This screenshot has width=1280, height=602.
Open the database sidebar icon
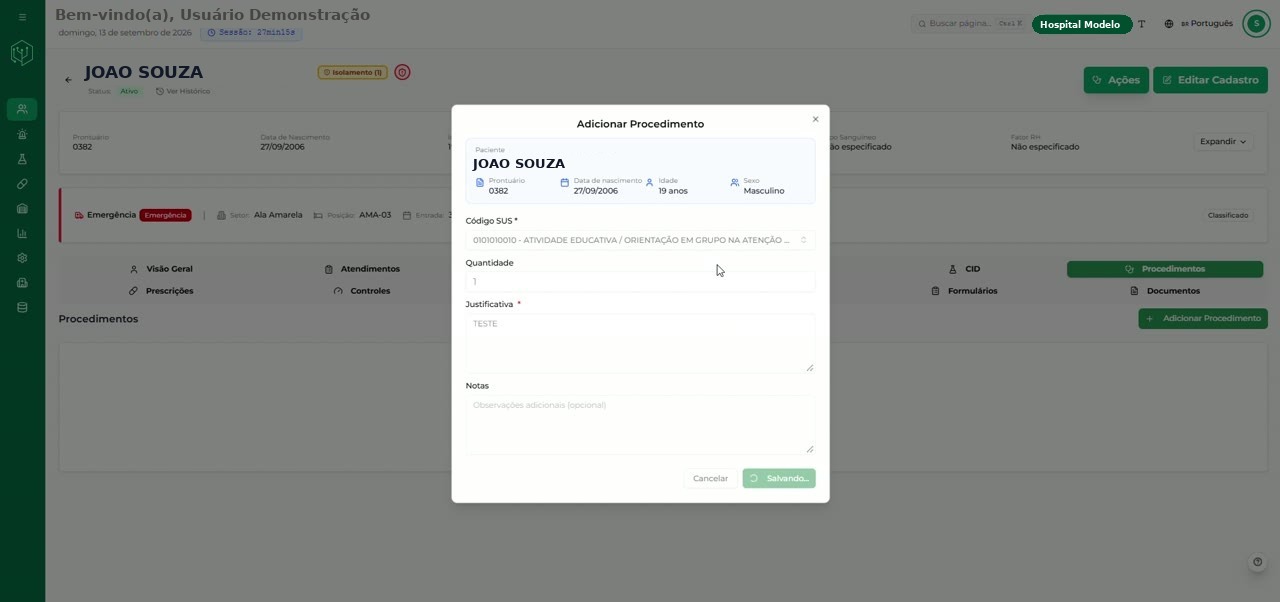pyautogui.click(x=22, y=307)
